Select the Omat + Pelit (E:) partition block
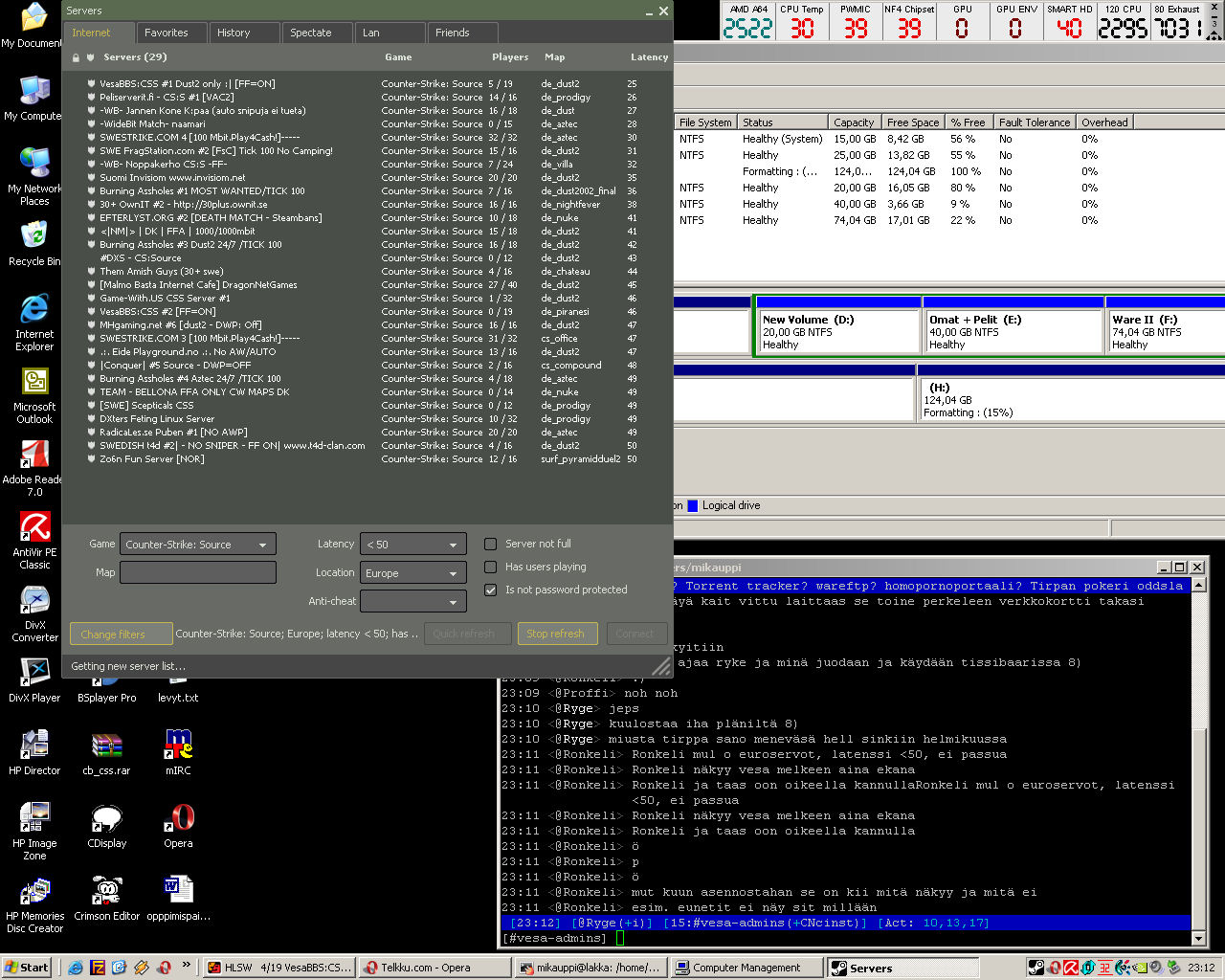The image size is (1225, 980). [1013, 325]
